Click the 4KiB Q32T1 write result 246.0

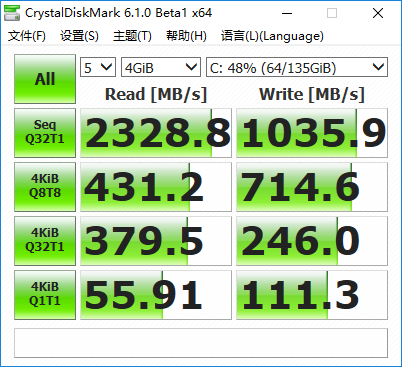click(x=312, y=241)
